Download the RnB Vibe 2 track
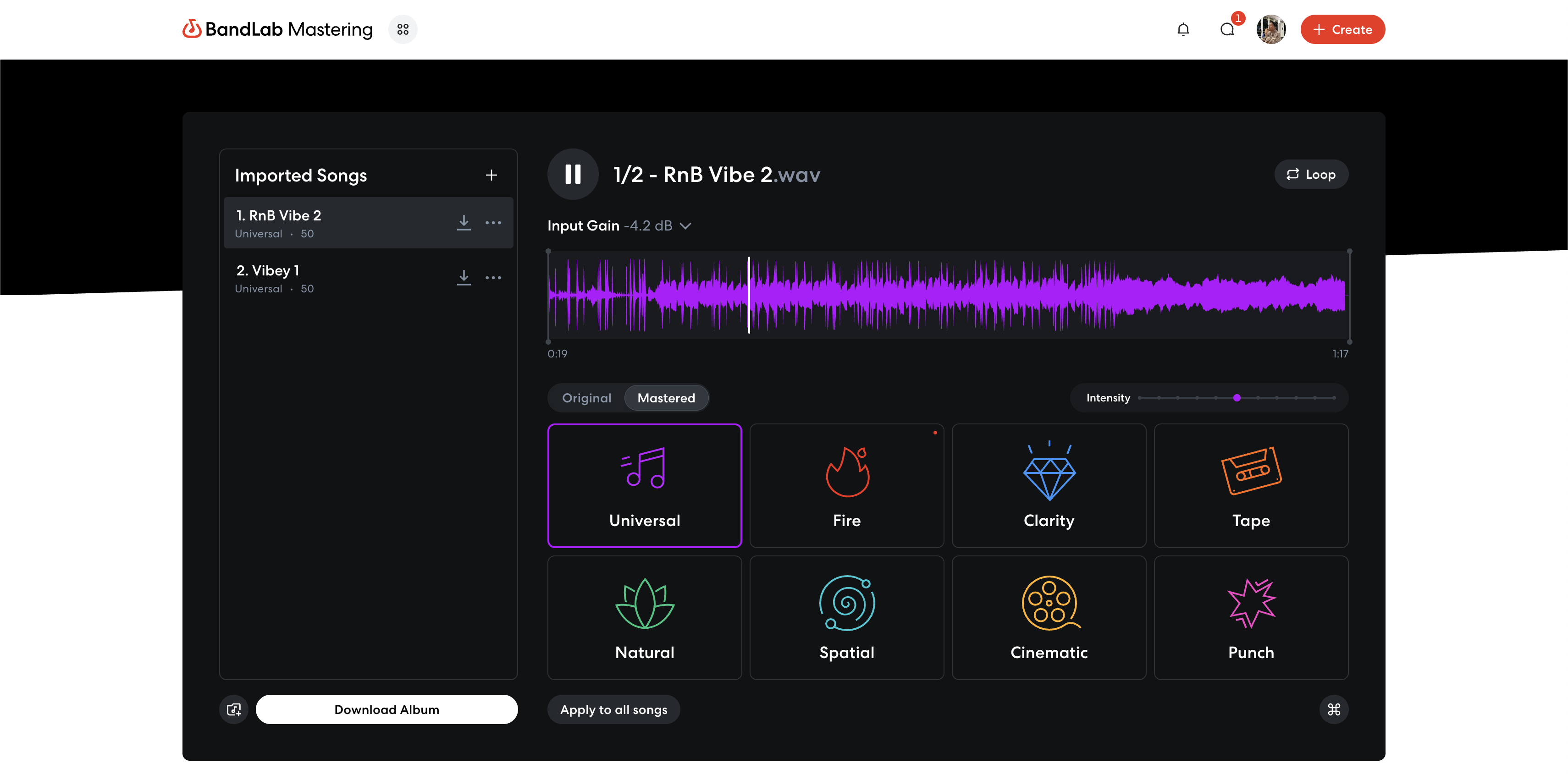Viewport: 1568px width, 780px height. click(x=464, y=223)
